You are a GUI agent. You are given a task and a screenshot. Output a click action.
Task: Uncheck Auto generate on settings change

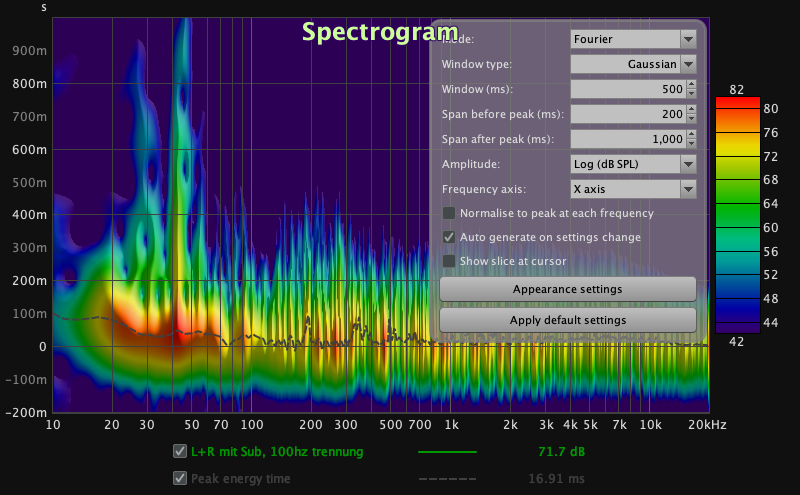click(x=449, y=237)
